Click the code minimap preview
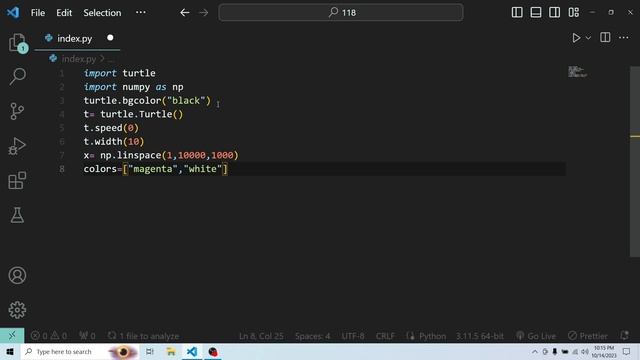Image resolution: width=640 pixels, height=360 pixels. tap(577, 72)
